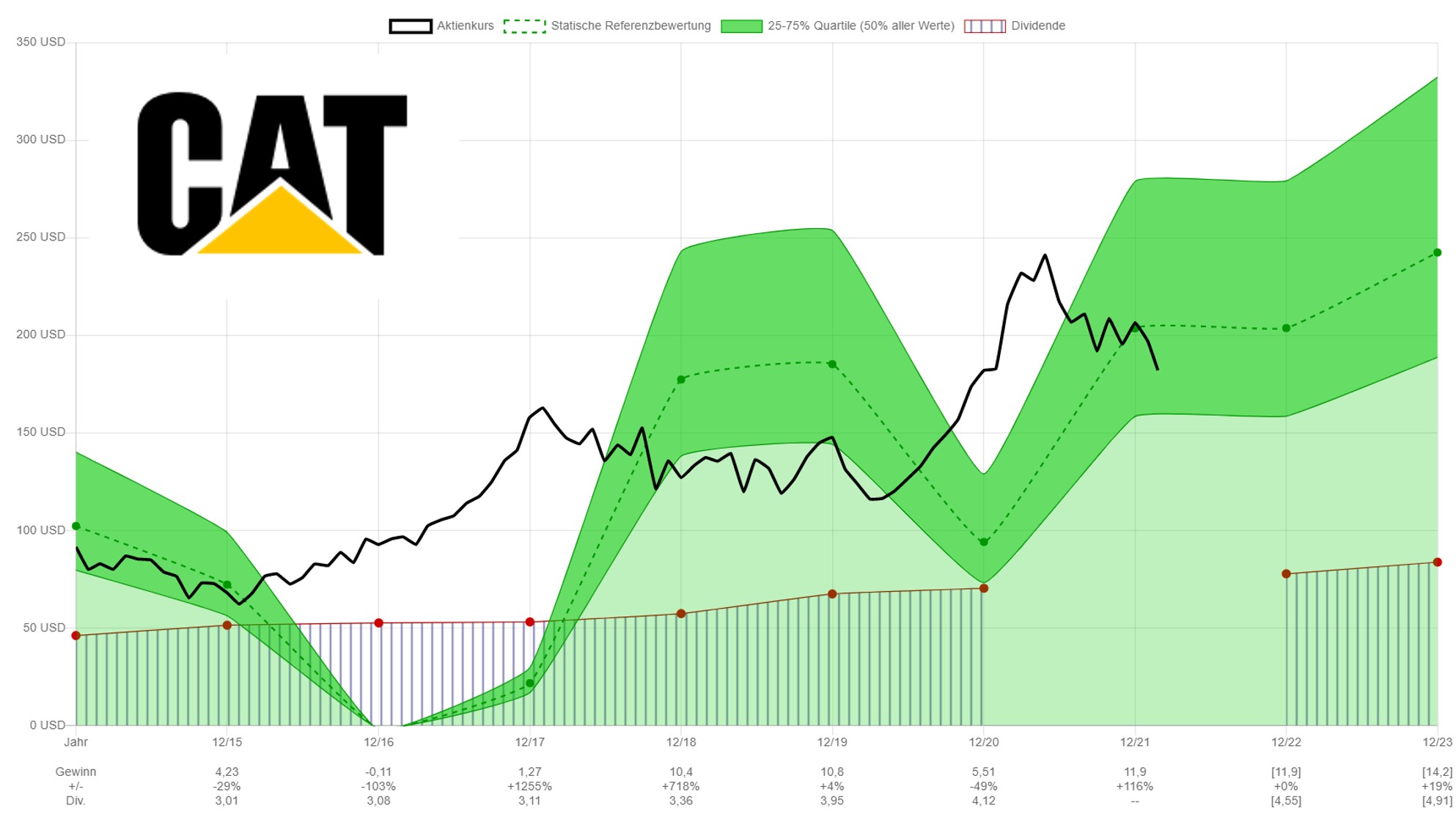Select the 12/18 x-axis label
The width and height of the screenshot is (1456, 825).
tap(681, 742)
